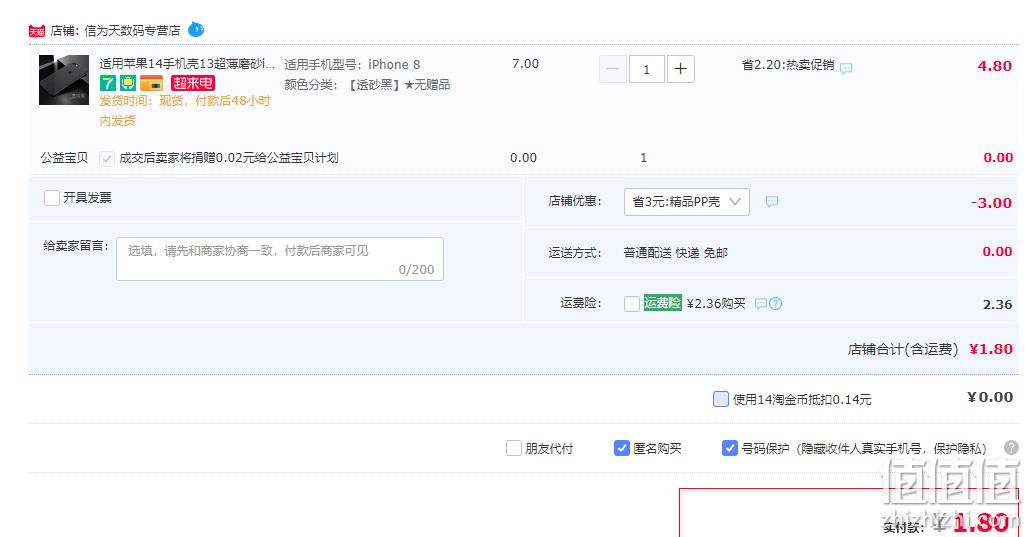Screen dimensions: 1030x537
Task: Click the 省2.20:热卖促销 promotion text
Action: point(788,64)
